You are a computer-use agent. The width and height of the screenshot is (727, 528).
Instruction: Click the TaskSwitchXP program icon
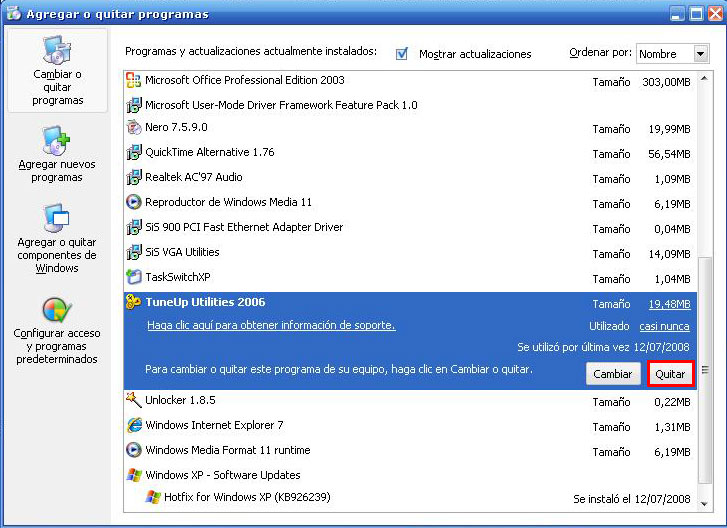coord(134,277)
